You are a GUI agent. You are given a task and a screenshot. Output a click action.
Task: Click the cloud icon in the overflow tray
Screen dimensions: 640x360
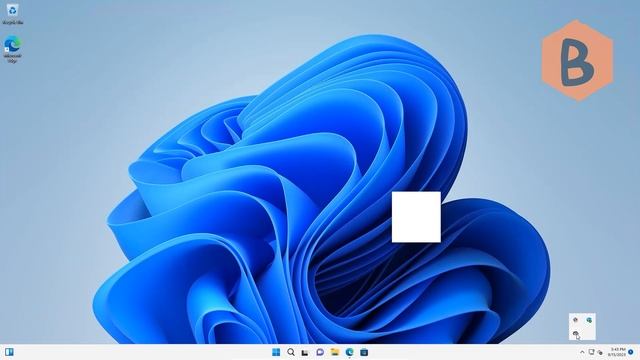tap(576, 334)
